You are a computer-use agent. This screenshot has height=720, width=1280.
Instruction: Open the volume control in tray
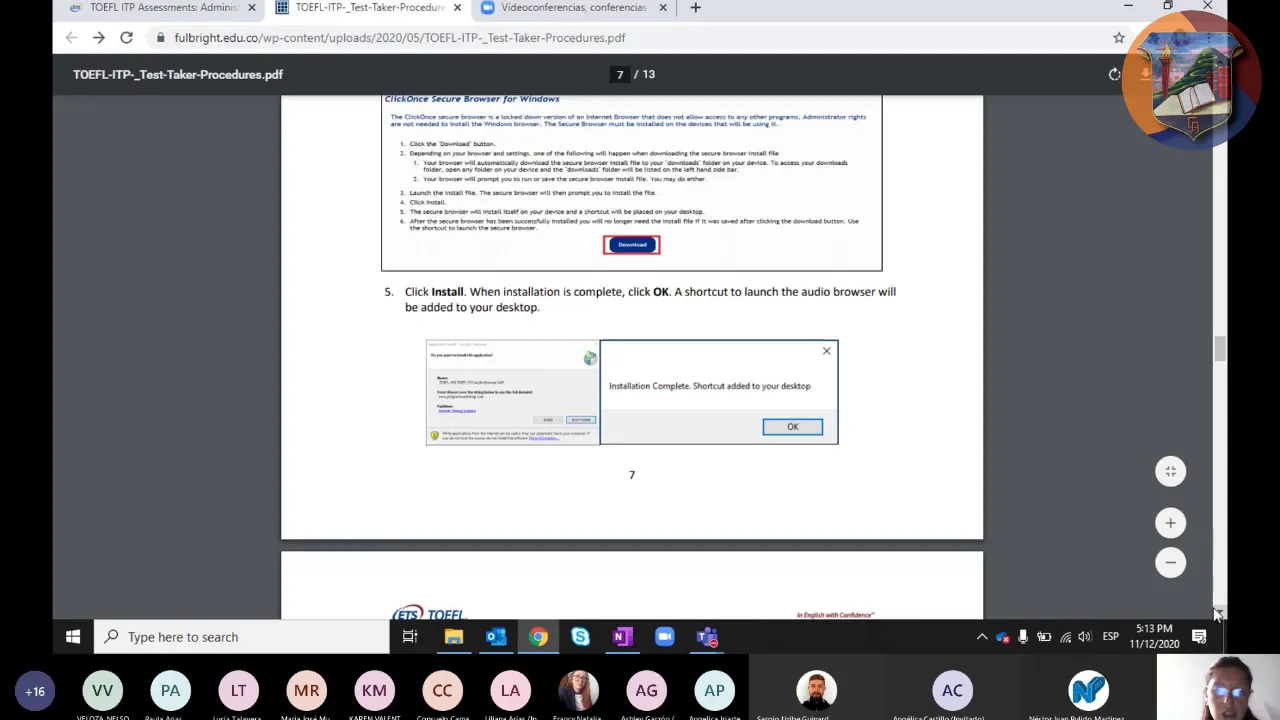(x=1084, y=637)
